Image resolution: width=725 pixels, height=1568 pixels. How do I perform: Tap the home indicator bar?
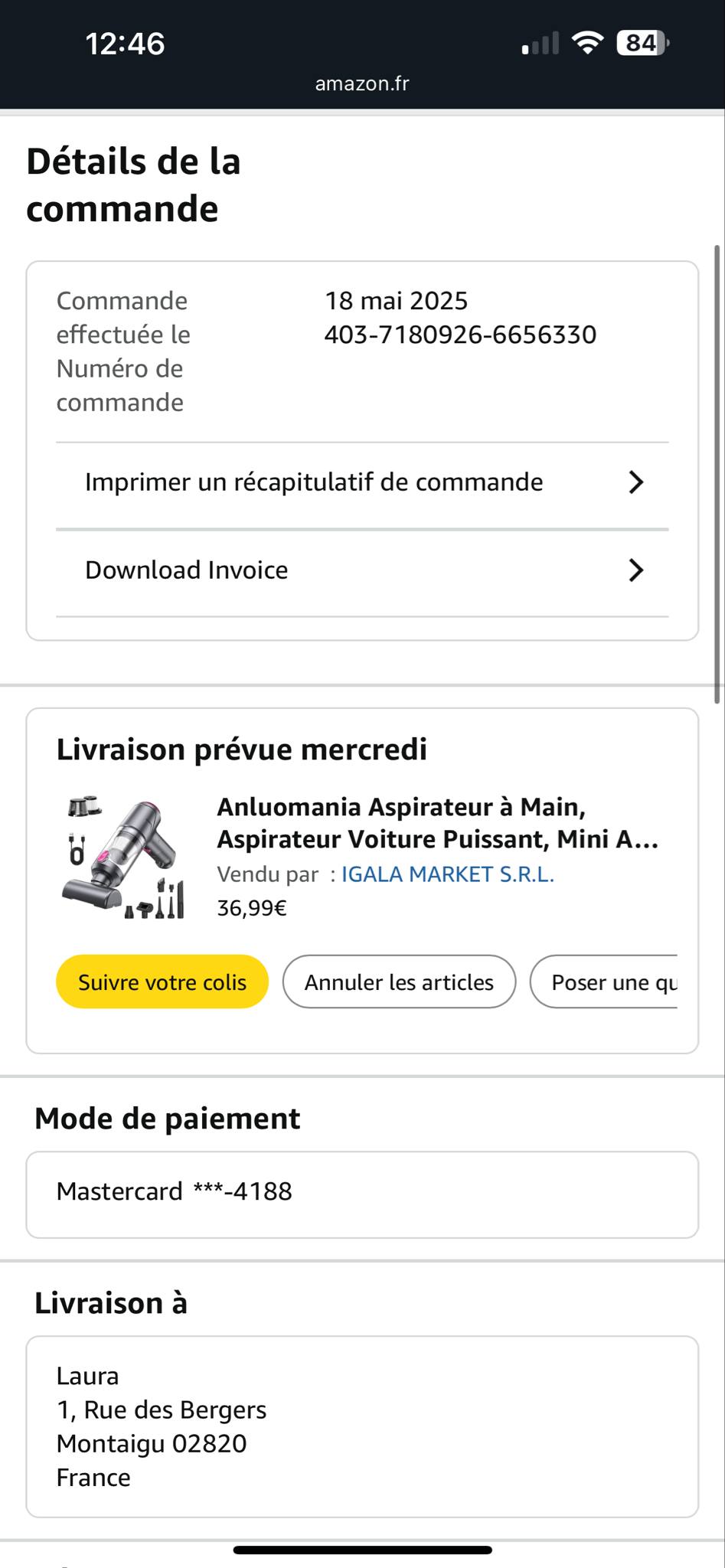pos(362,1550)
